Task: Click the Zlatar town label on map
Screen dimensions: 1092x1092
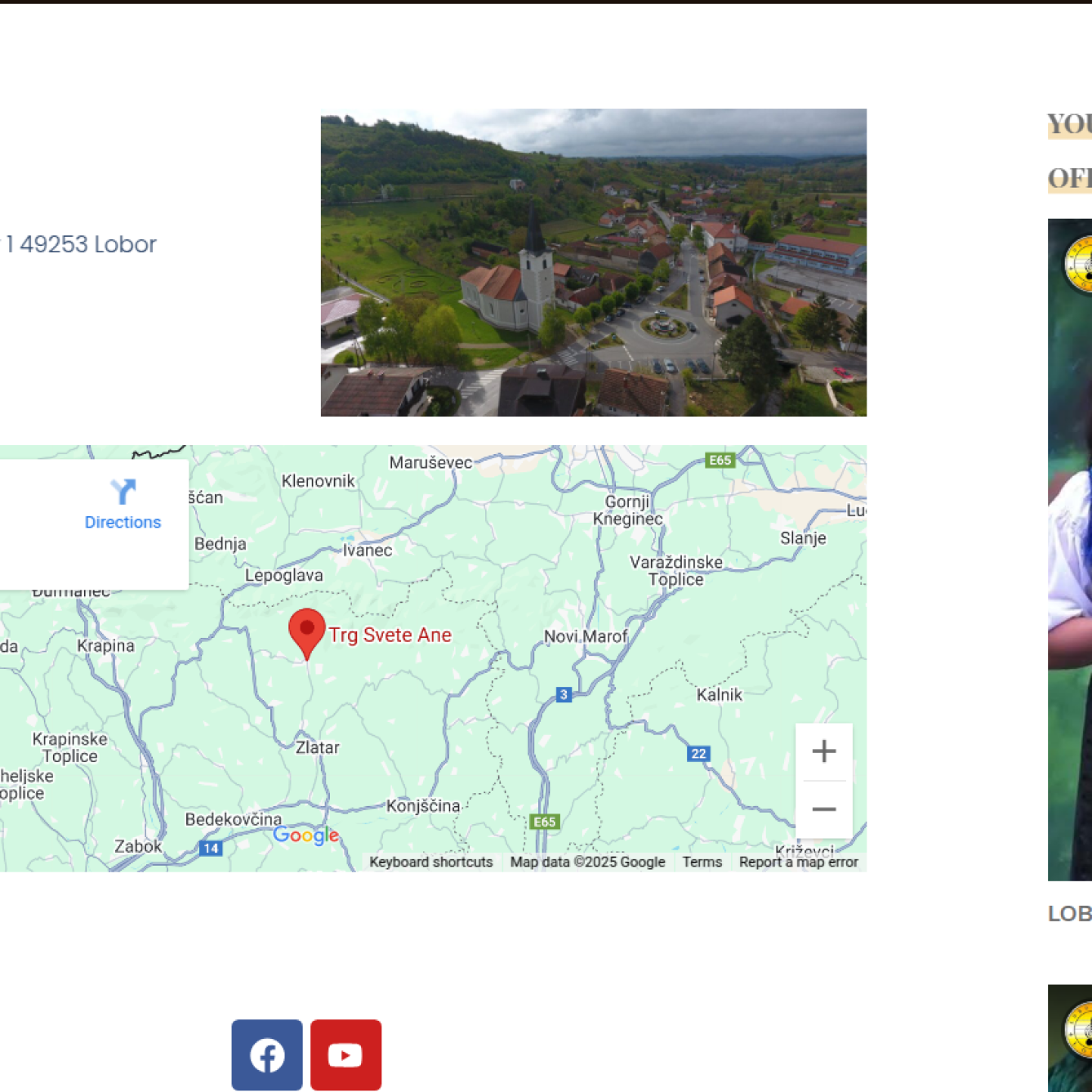Action: tap(317, 747)
